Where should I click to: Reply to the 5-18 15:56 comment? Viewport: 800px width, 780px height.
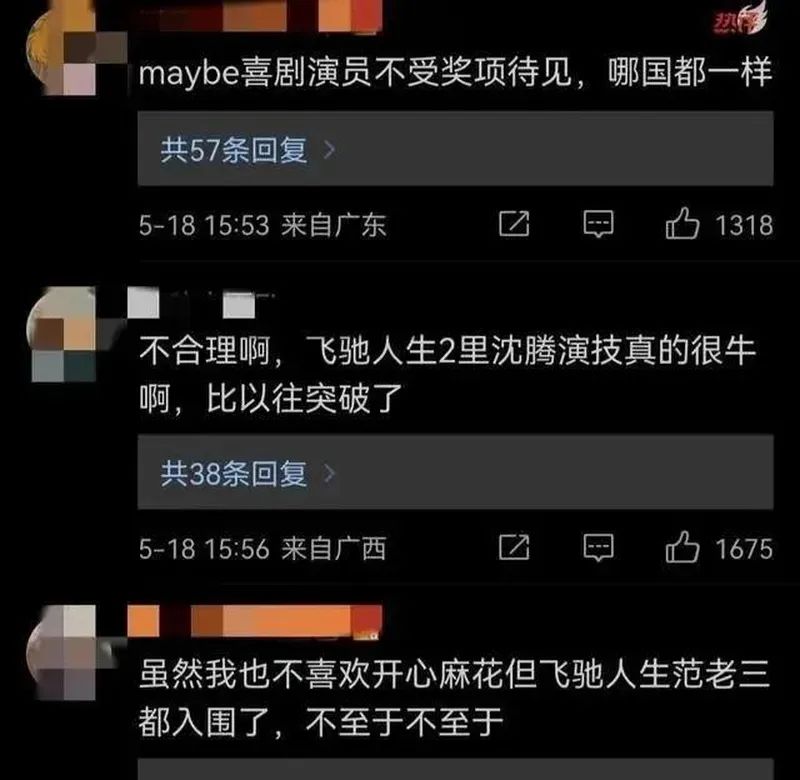pos(598,548)
